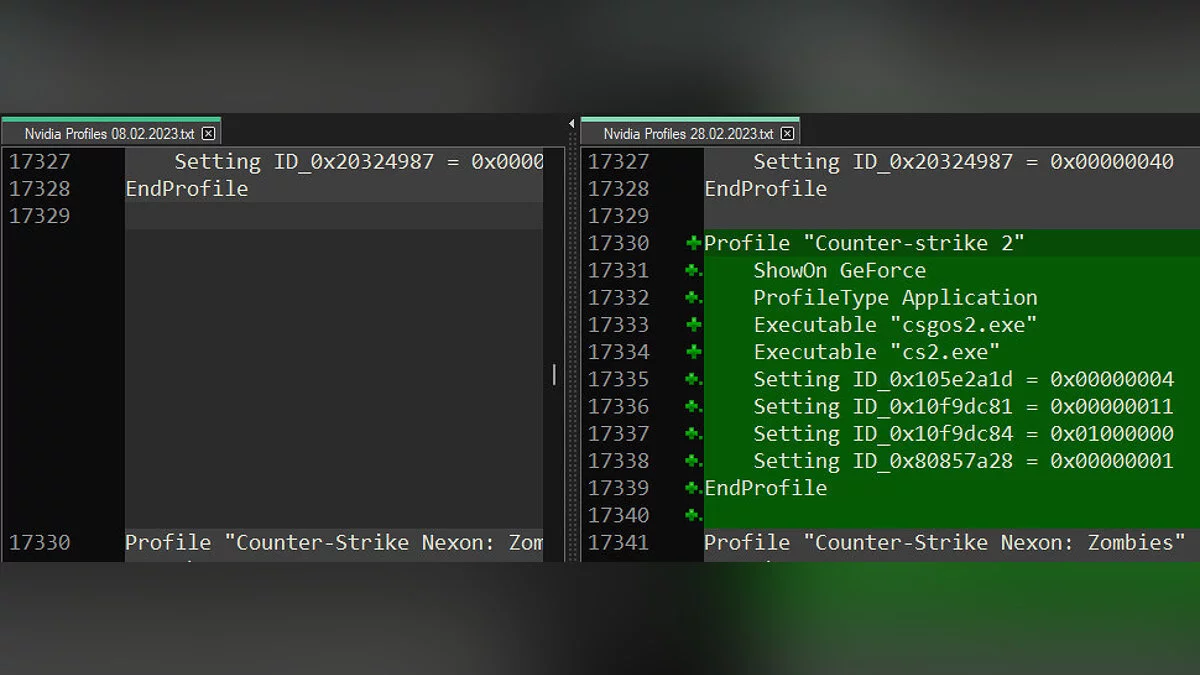Click Setting ID_0x80857a28 = 0x00000001 line
The height and width of the screenshot is (675, 1200).
[x=964, y=460]
